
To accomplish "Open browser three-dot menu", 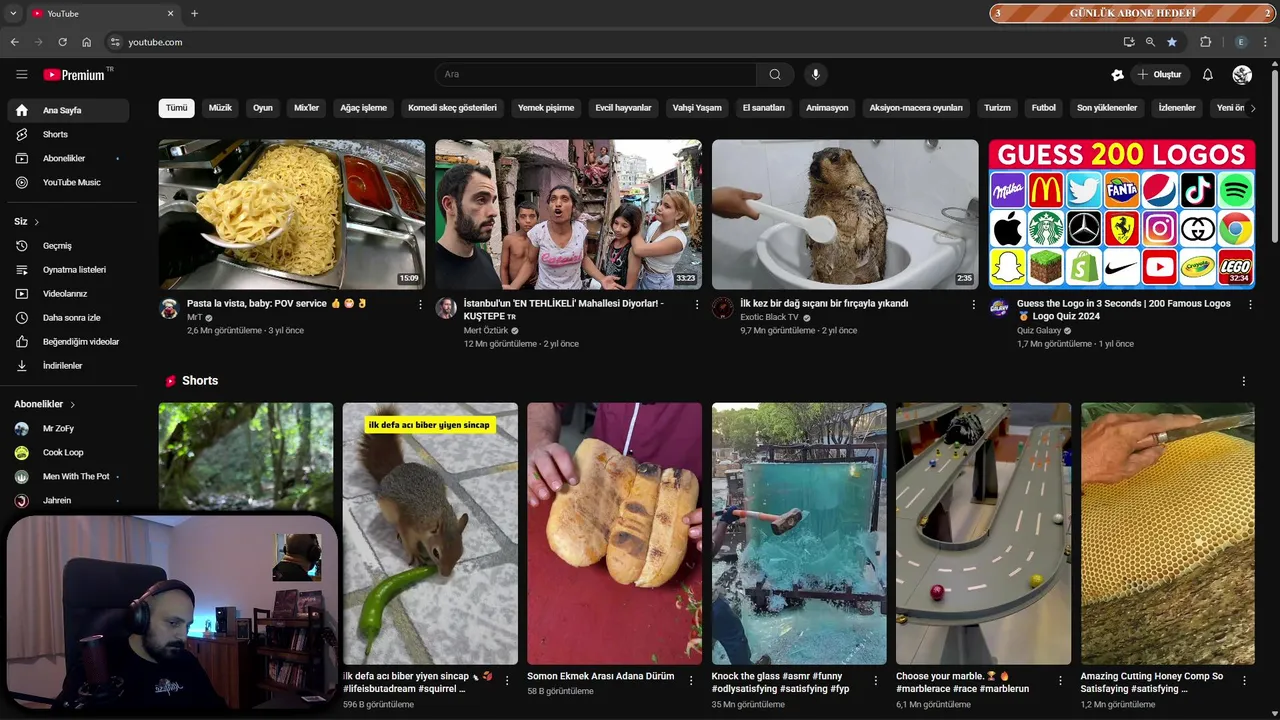I will (x=1265, y=42).
